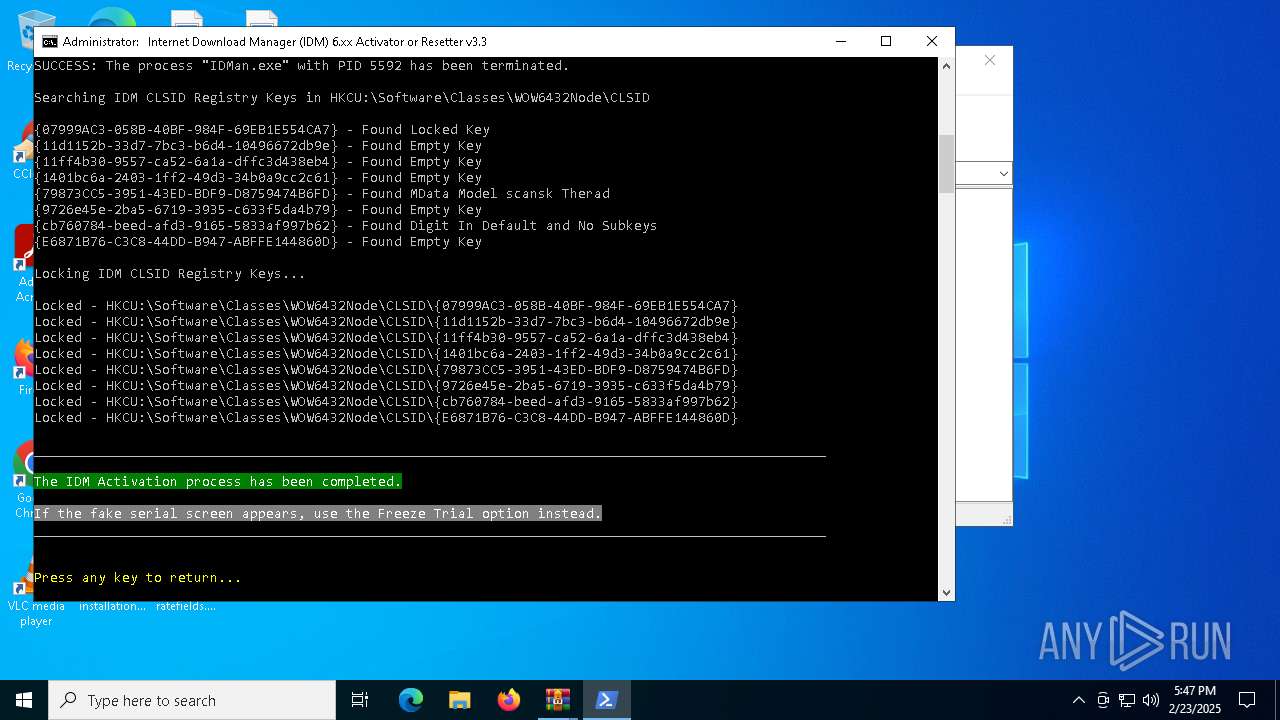
Task: Open the Windows Start menu
Action: [24, 700]
